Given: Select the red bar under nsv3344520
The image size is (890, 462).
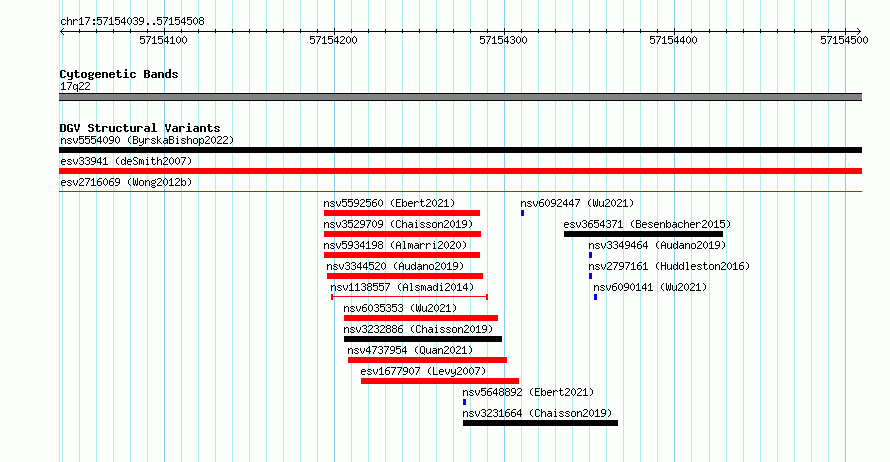Looking at the screenshot, I should point(405,276).
